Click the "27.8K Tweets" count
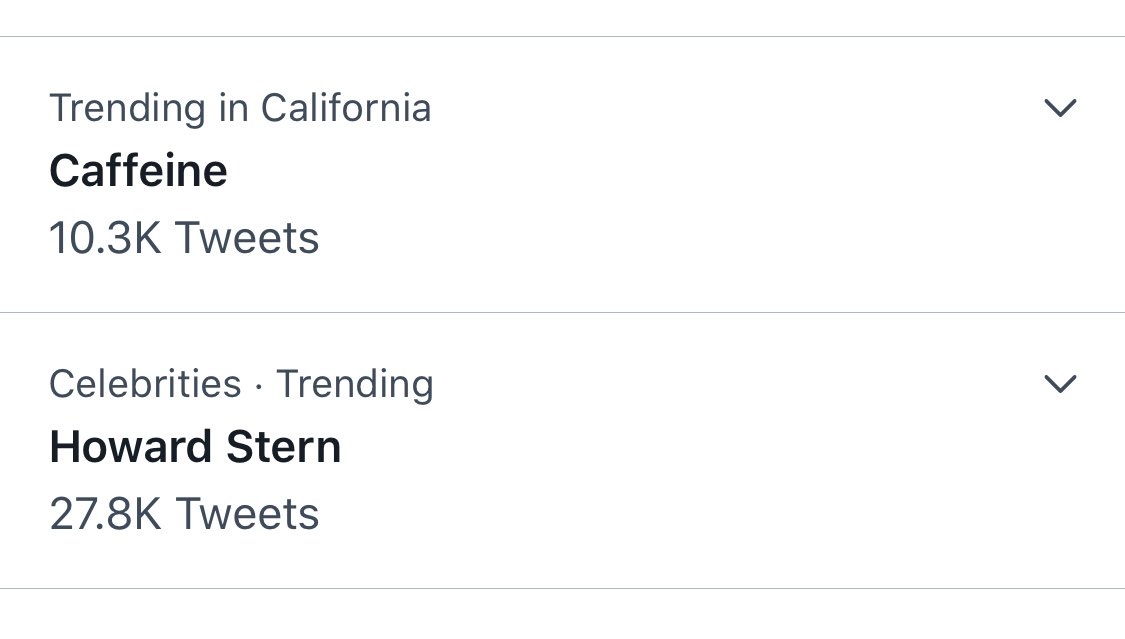 pos(184,514)
